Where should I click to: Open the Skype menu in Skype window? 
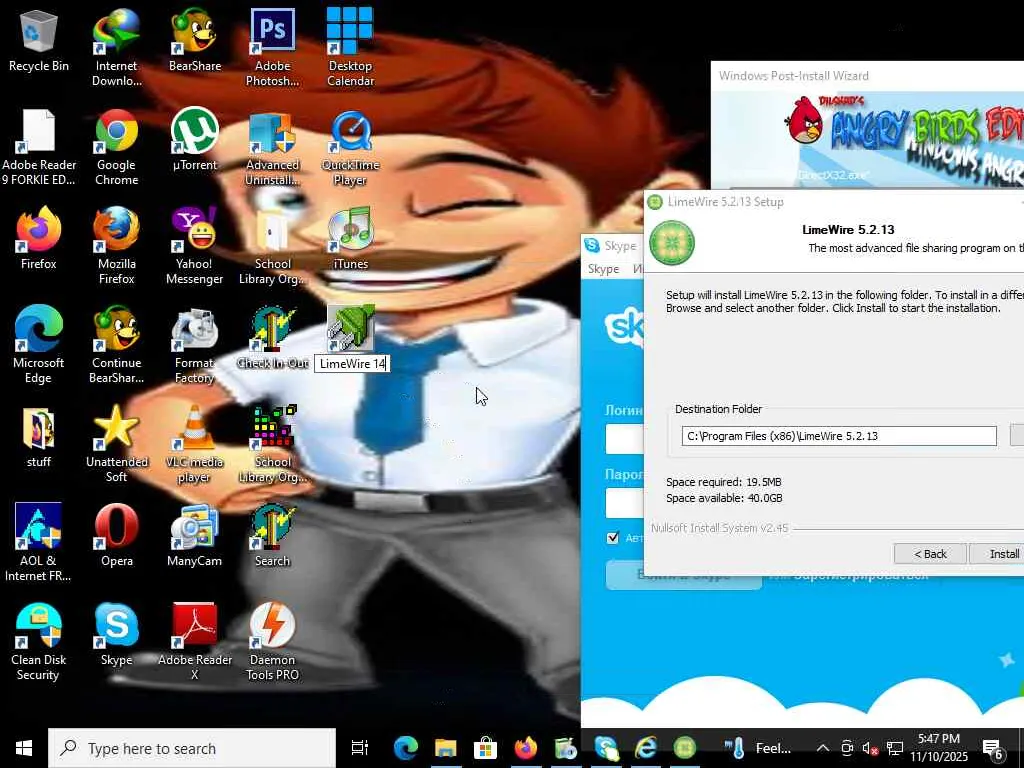click(x=603, y=269)
